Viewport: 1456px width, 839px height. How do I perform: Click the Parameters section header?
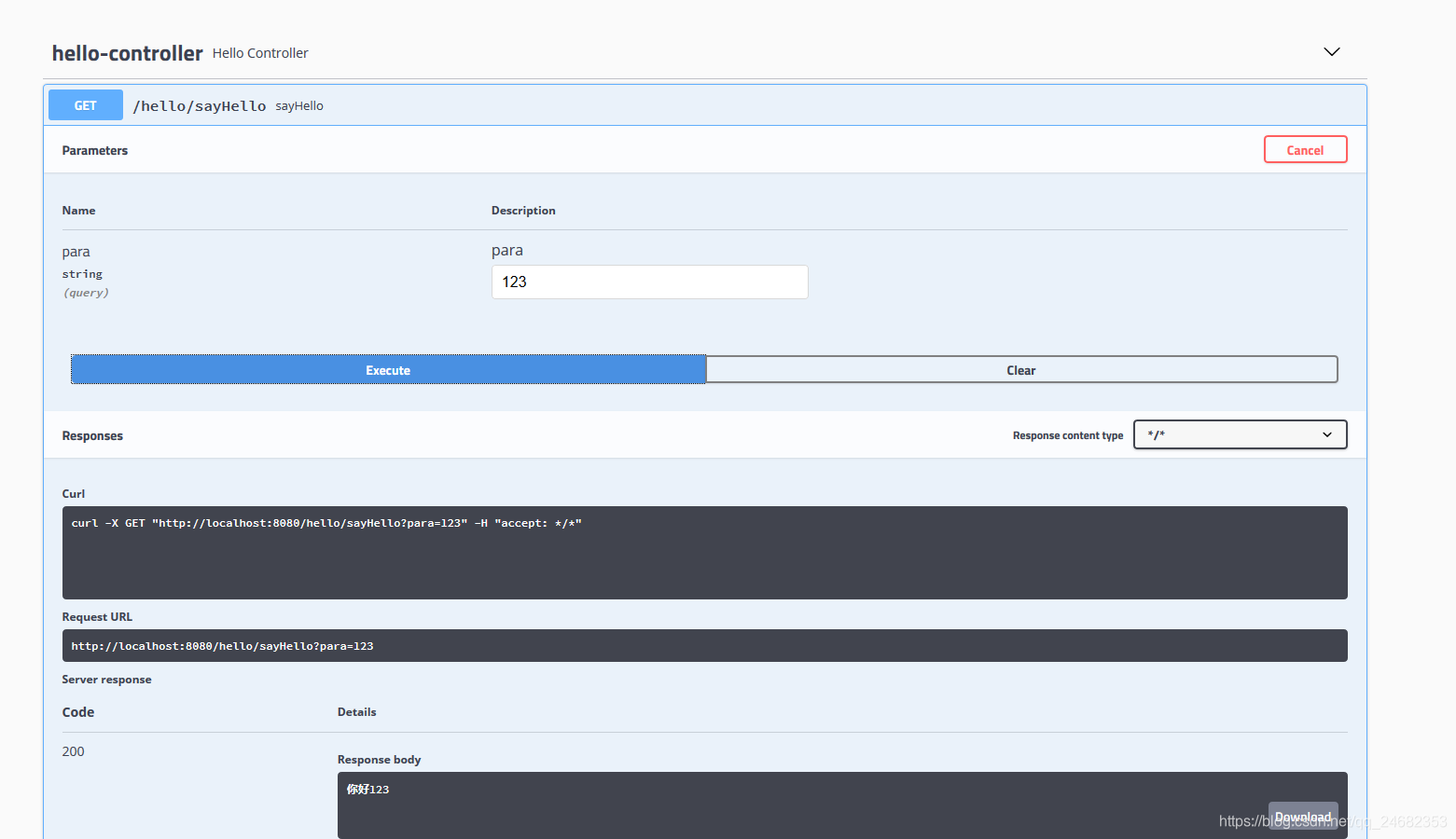[95, 150]
